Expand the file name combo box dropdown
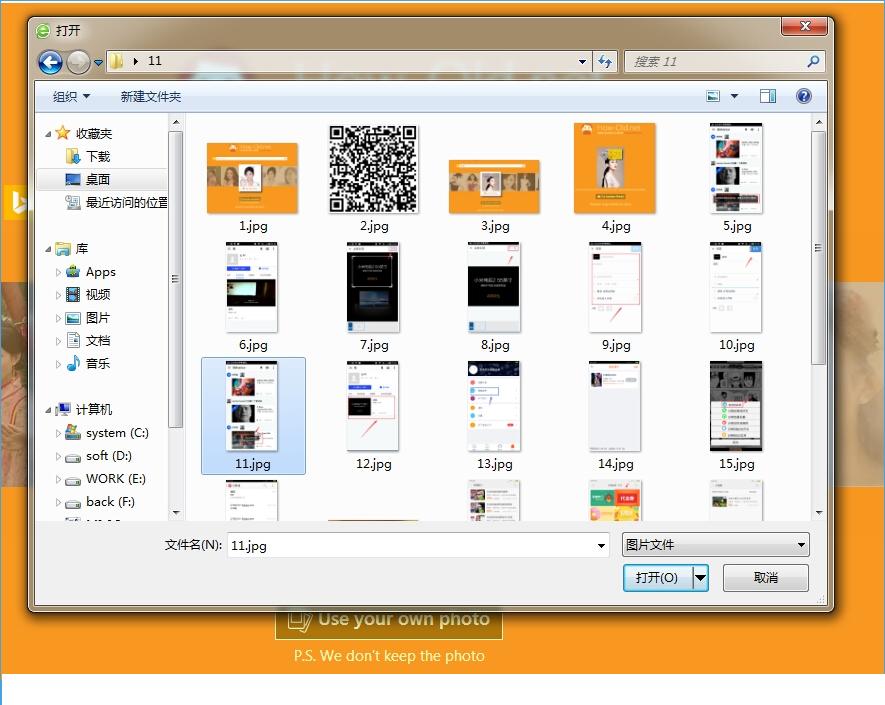The height and width of the screenshot is (705, 885). click(601, 545)
